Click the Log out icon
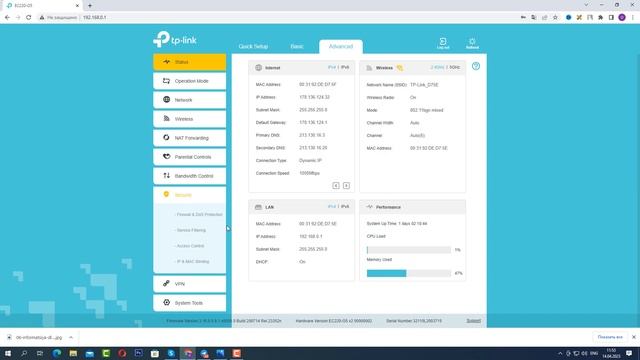640x360 pixels. pyautogui.click(x=443, y=43)
